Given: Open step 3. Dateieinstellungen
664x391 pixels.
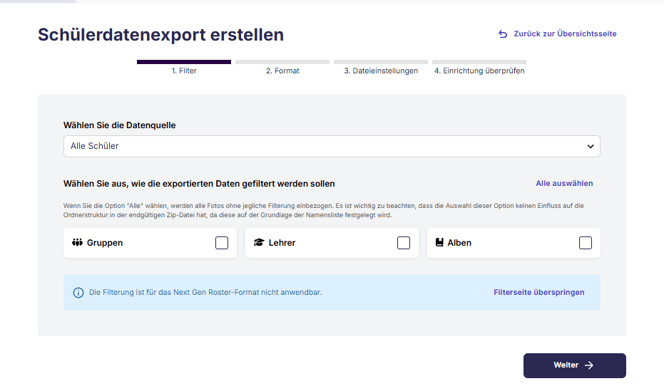Looking at the screenshot, I should tap(381, 67).
